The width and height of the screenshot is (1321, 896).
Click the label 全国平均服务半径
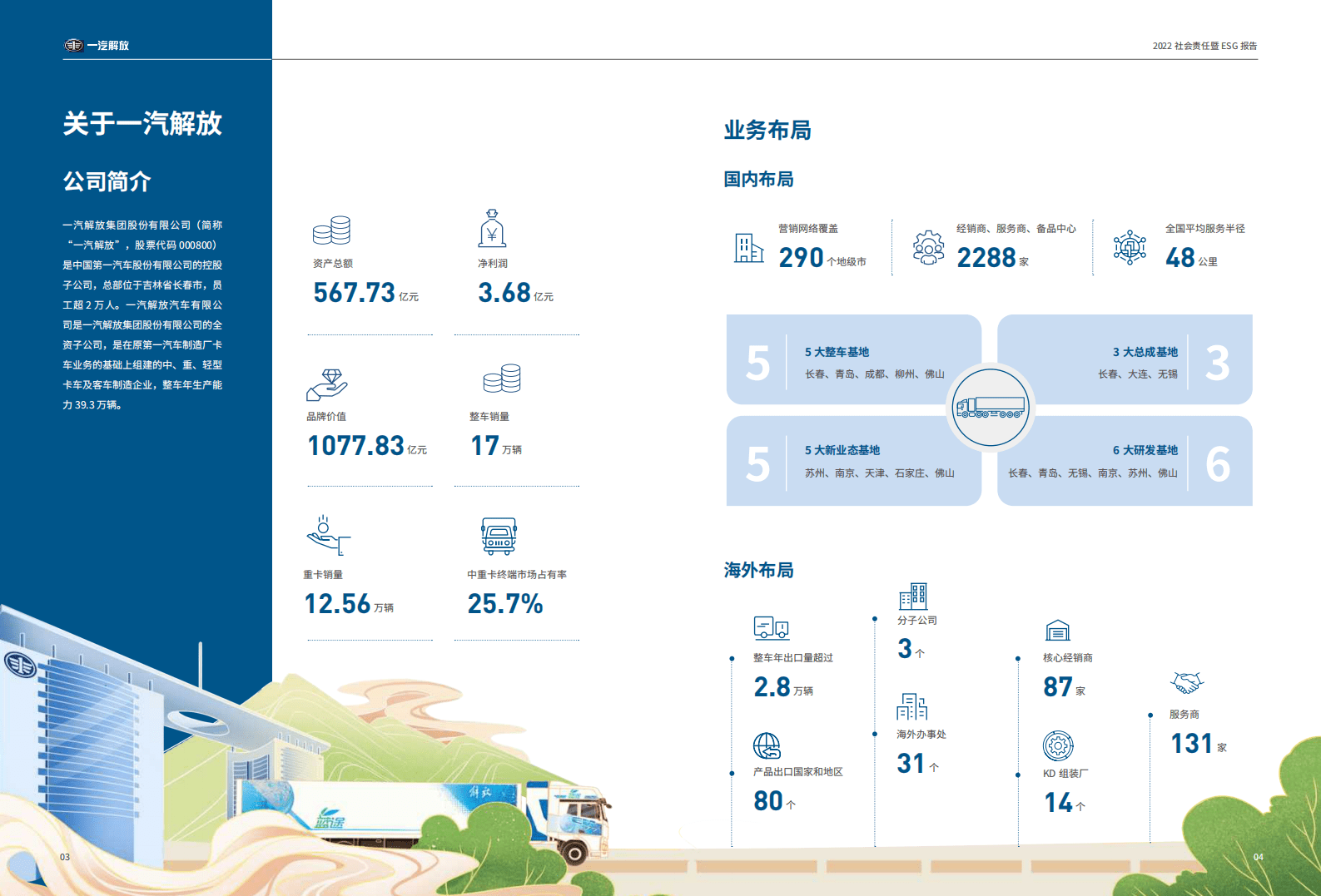(x=1205, y=229)
